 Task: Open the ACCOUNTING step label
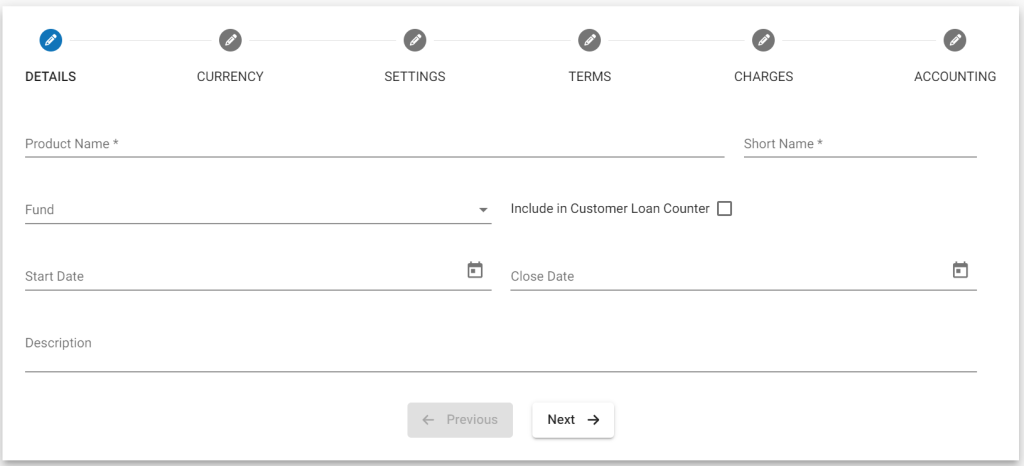click(954, 77)
